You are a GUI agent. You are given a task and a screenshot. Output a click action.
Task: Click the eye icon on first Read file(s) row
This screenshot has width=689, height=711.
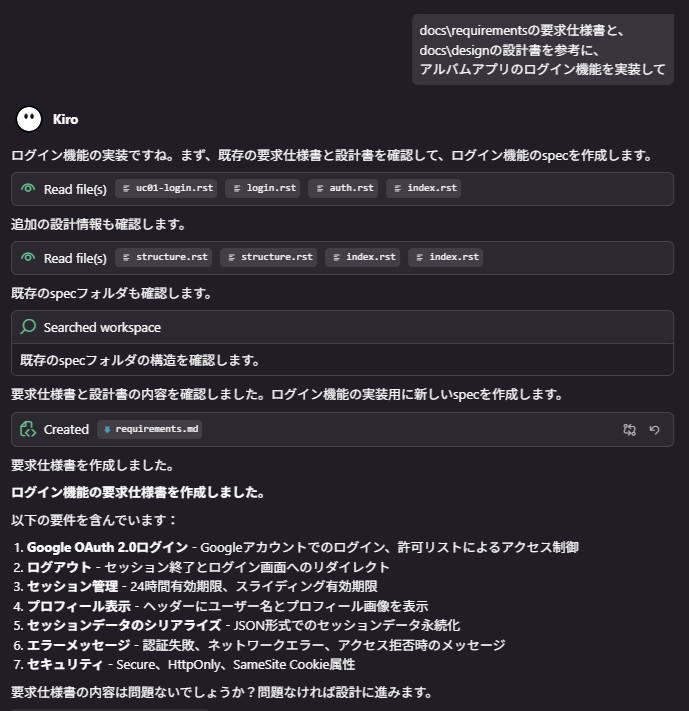point(28,189)
